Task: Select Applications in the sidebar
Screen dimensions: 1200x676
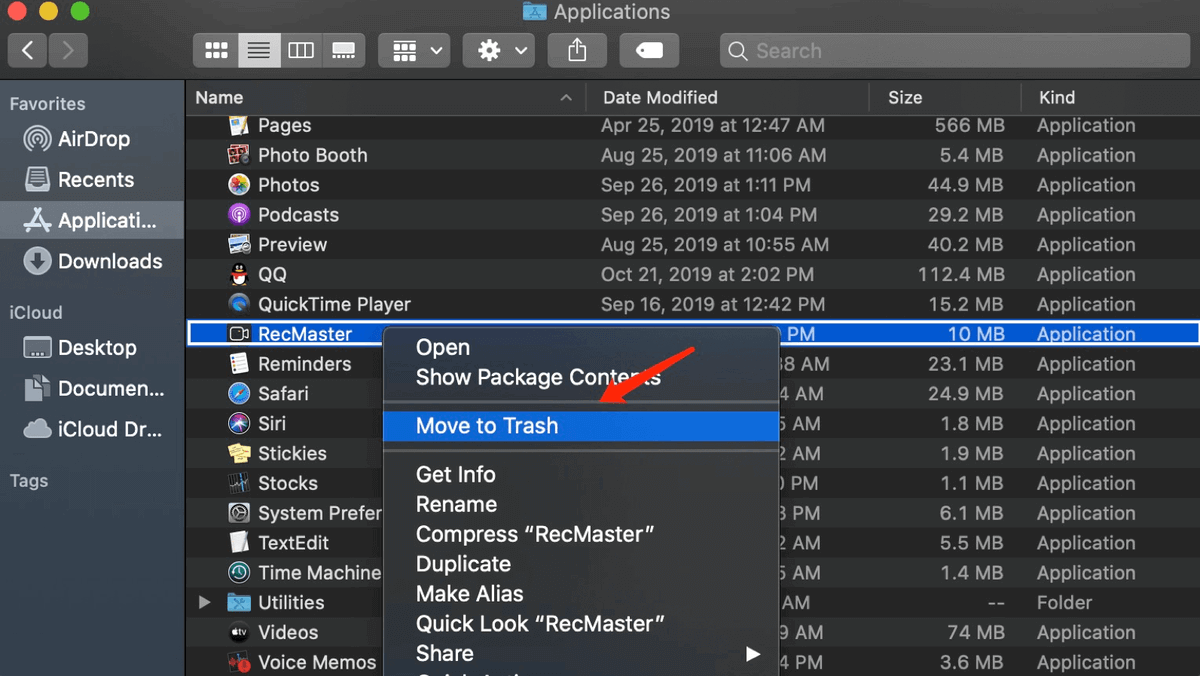Action: click(92, 221)
